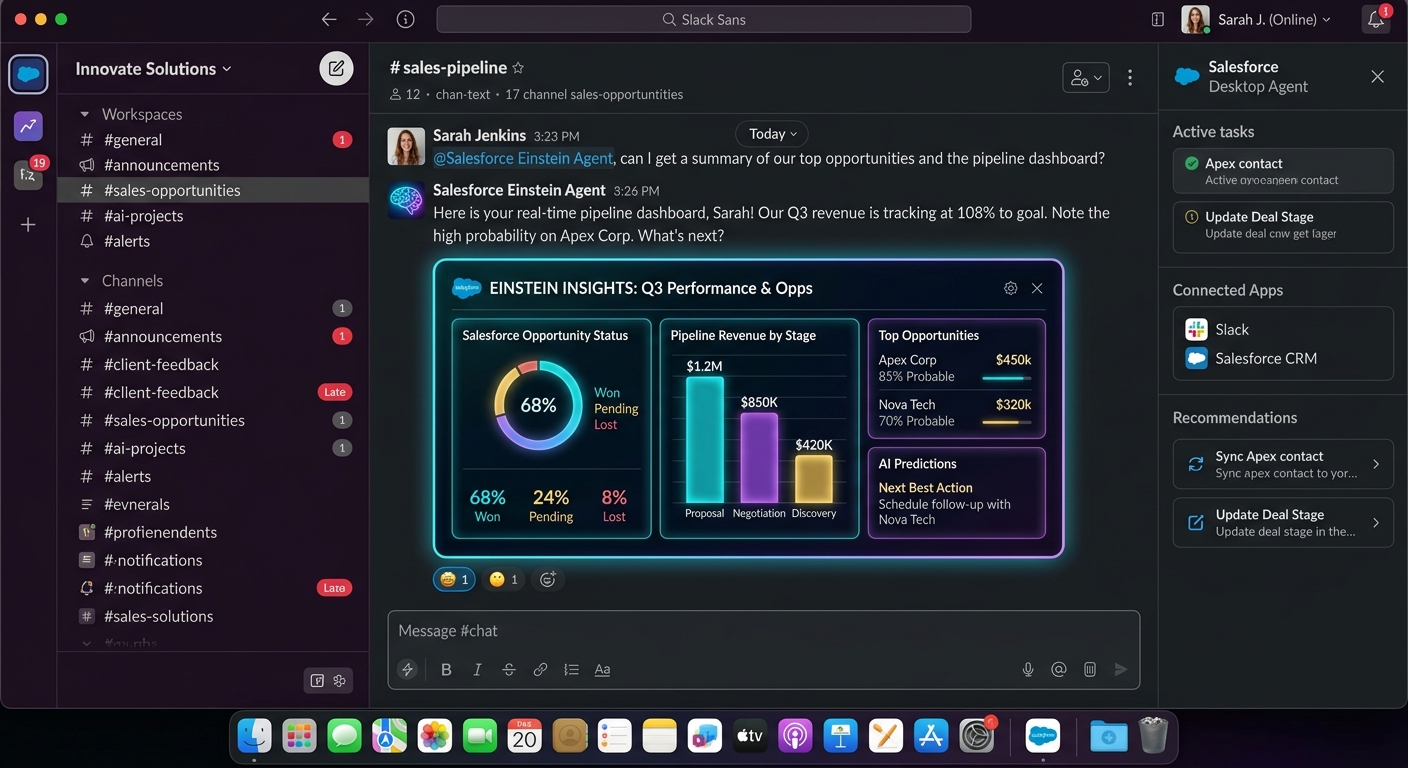The image size is (1408, 768).
Task: Mention someone using the @ icon
Action: pyautogui.click(x=1059, y=669)
